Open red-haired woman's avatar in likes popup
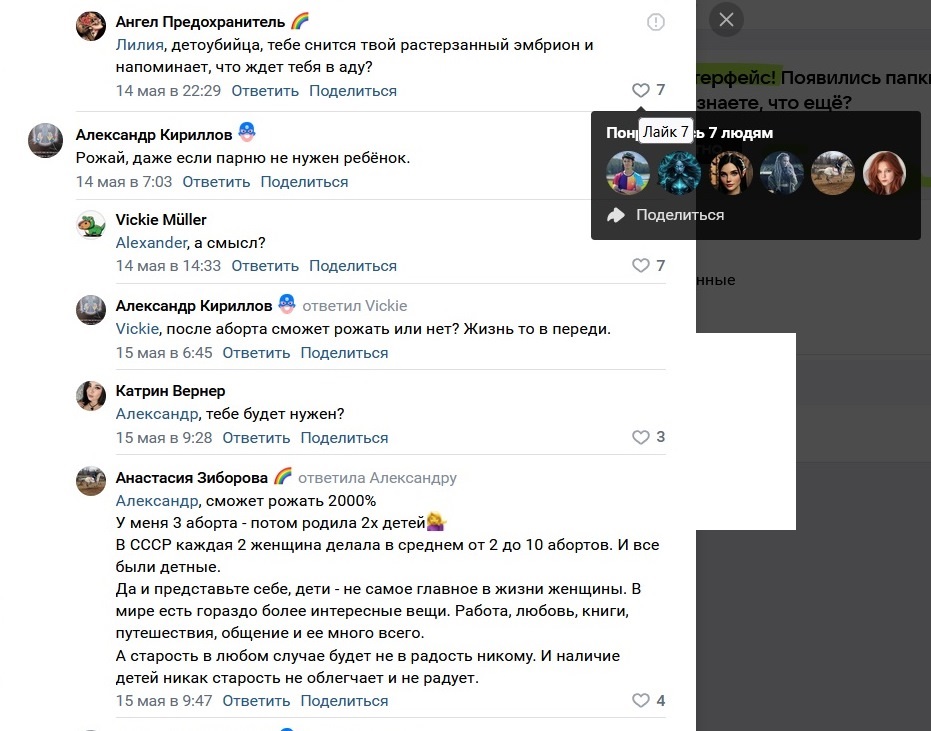931x731 pixels. [884, 173]
